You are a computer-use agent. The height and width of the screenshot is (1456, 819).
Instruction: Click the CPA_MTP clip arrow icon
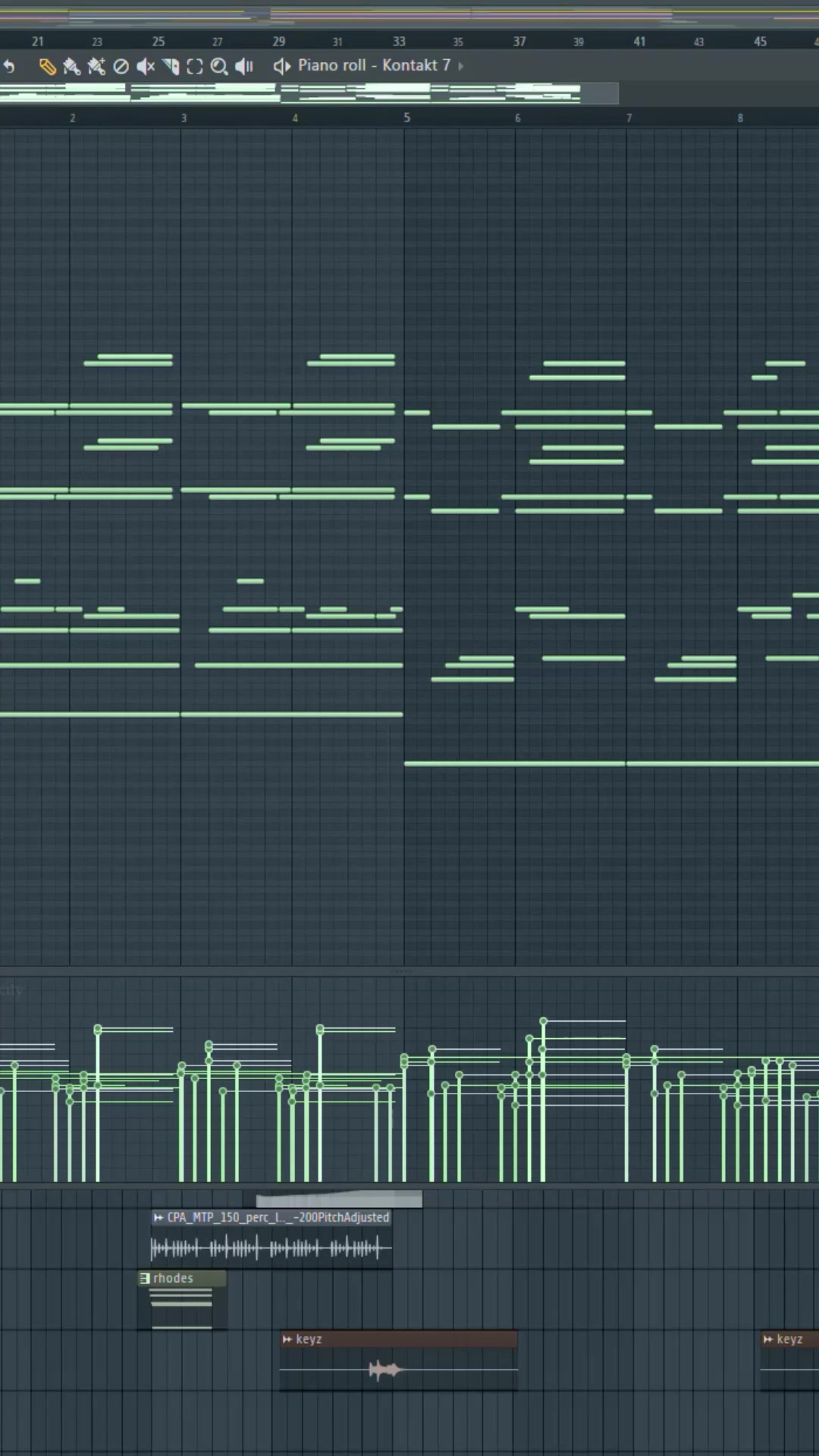coord(158,1217)
